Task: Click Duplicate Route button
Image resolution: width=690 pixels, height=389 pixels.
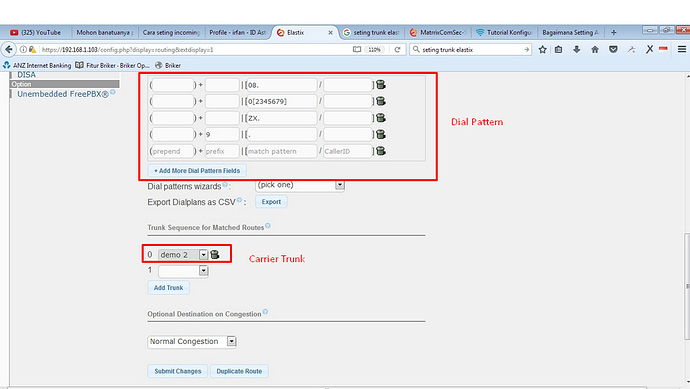Action: tap(239, 371)
